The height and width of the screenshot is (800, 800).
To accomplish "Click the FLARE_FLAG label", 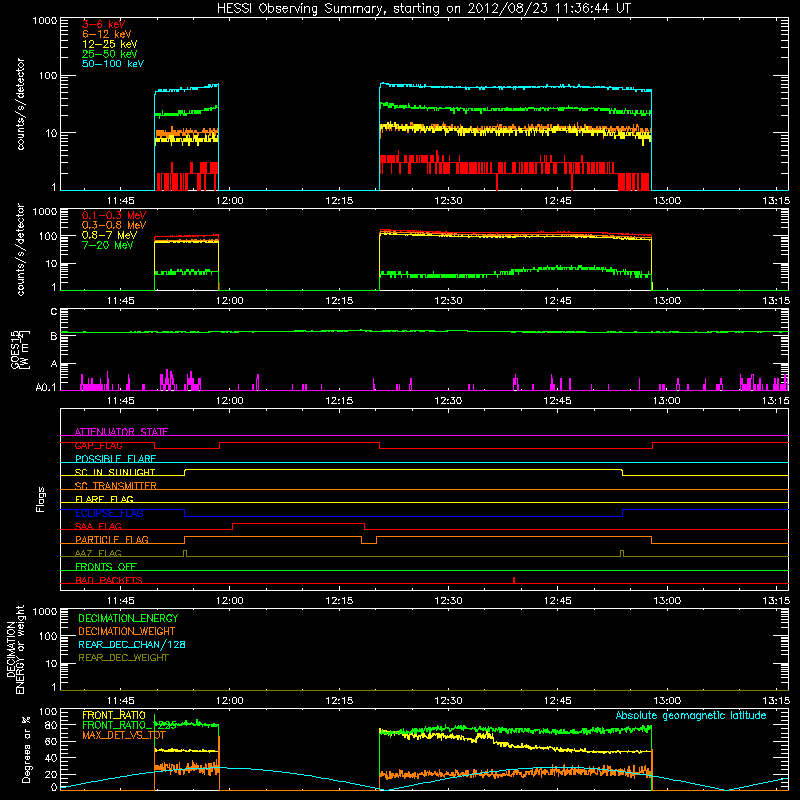I will 104,499.
